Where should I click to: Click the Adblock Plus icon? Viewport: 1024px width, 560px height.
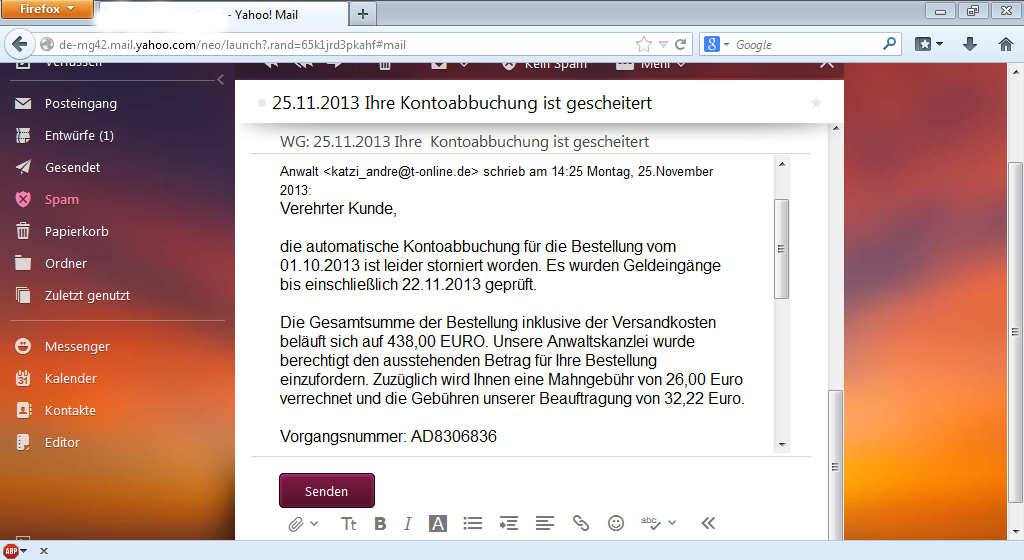(x=11, y=551)
